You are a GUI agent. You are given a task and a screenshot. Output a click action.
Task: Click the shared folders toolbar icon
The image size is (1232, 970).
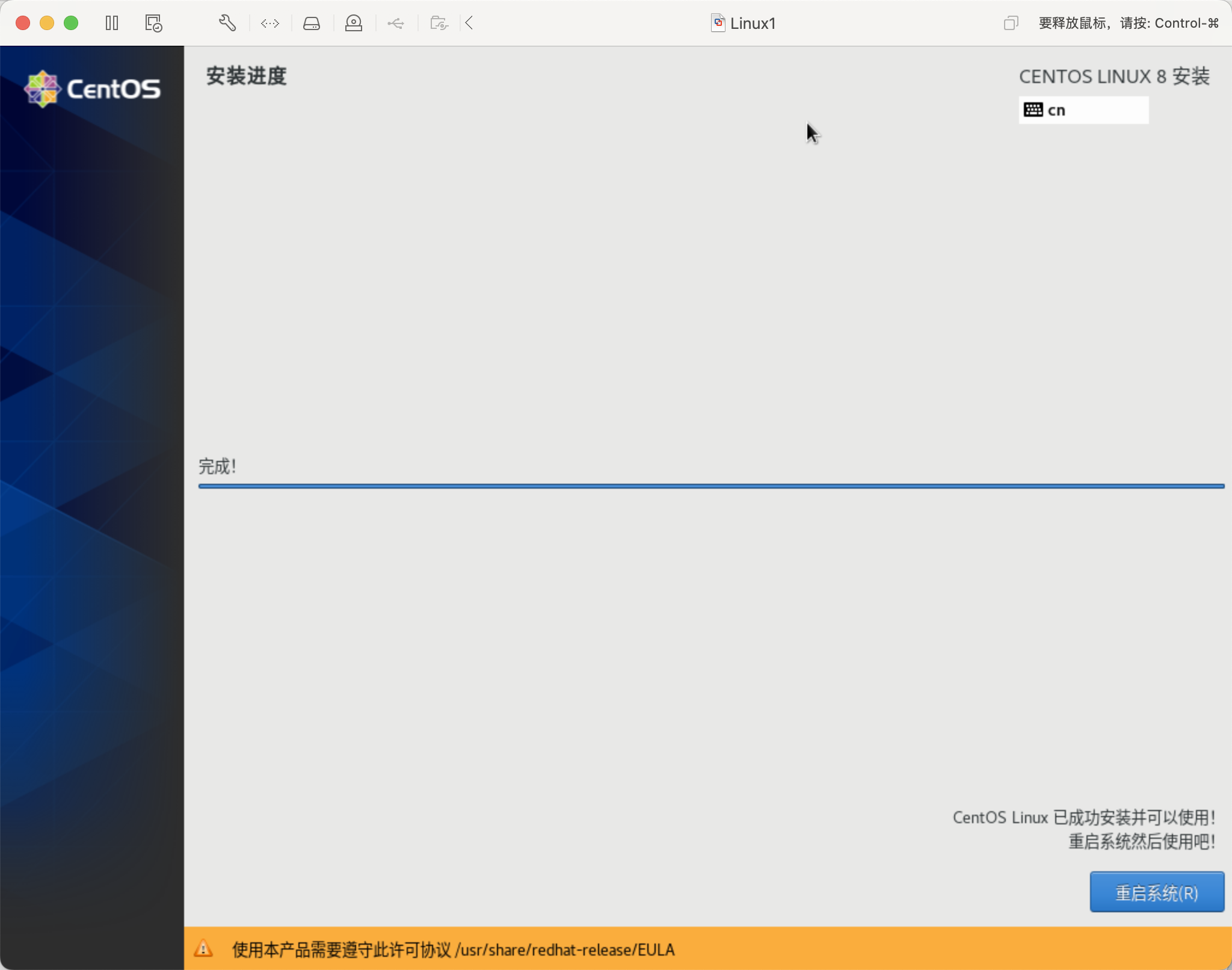tap(439, 23)
